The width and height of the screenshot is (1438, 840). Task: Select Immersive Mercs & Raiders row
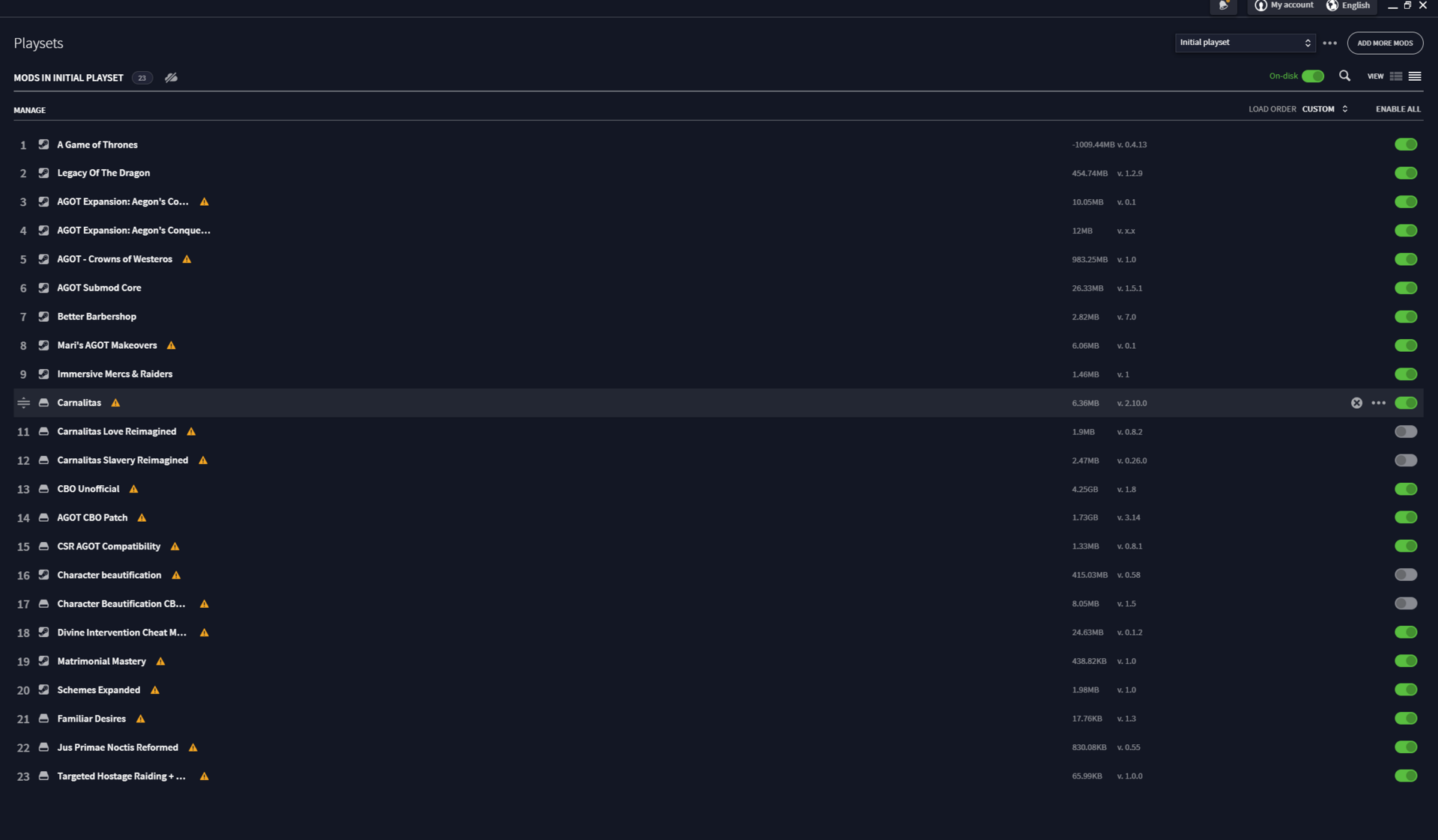tap(718, 374)
